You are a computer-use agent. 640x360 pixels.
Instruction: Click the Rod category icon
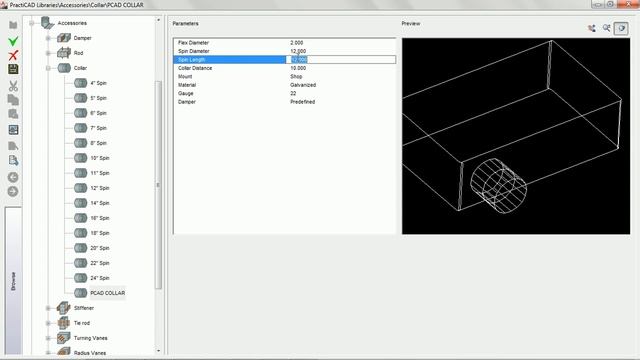64,53
